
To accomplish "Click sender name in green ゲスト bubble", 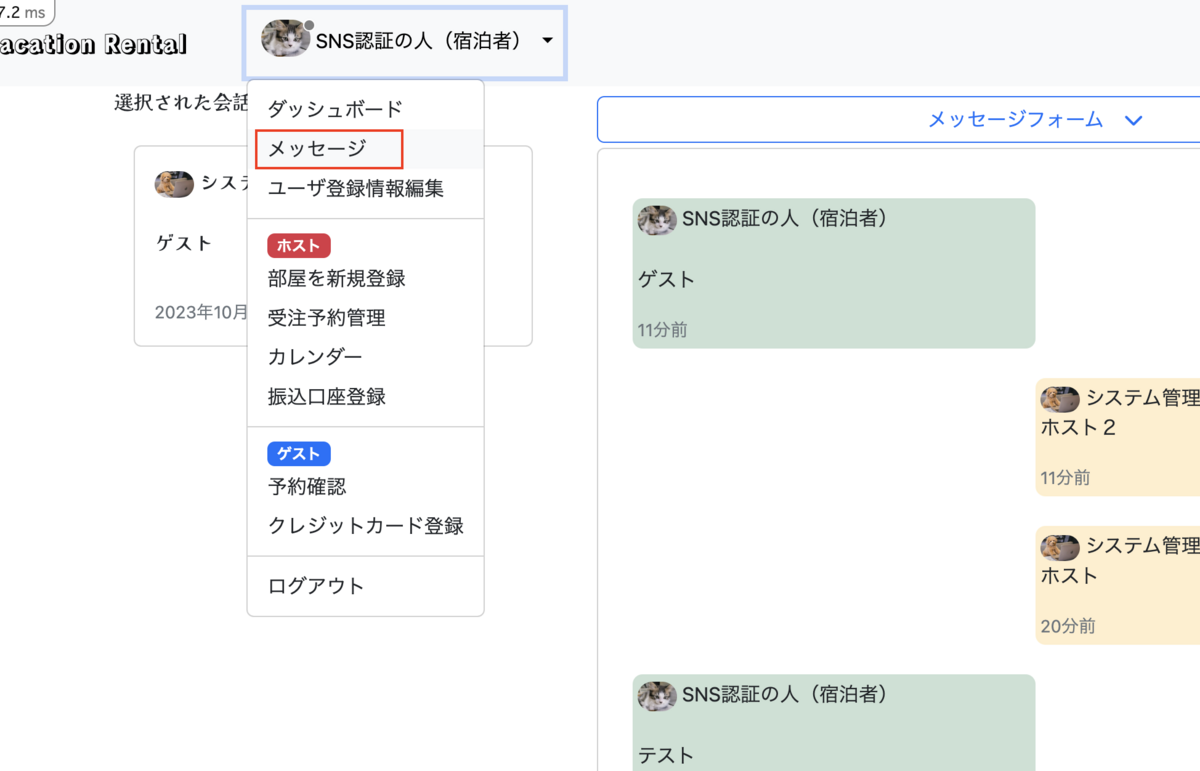I will 785,218.
